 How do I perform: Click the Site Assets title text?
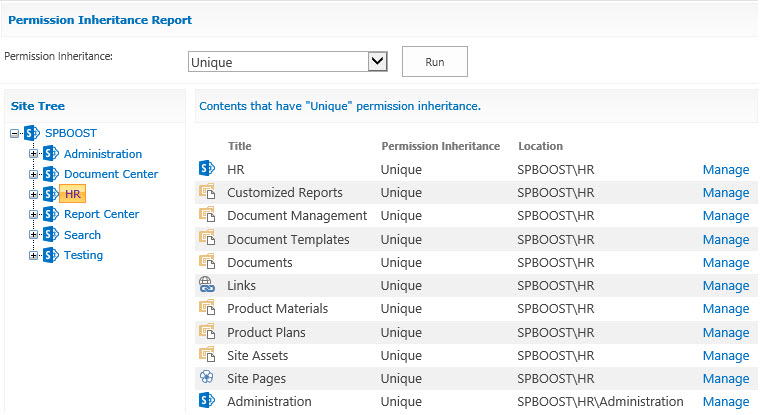258,356
